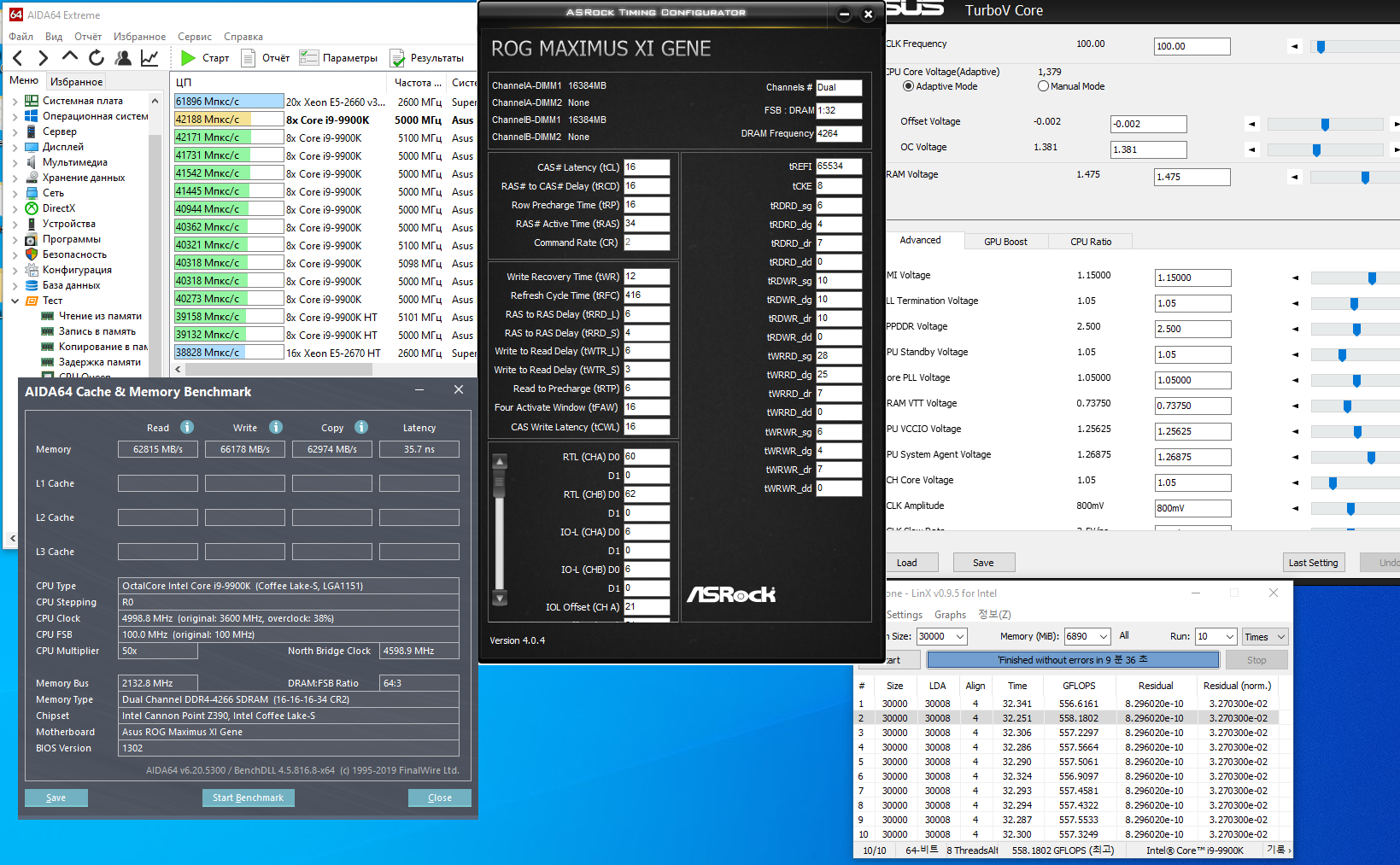The width and height of the screenshot is (1400, 865).
Task: Click the Stop button in LinX
Action: pos(1256,660)
